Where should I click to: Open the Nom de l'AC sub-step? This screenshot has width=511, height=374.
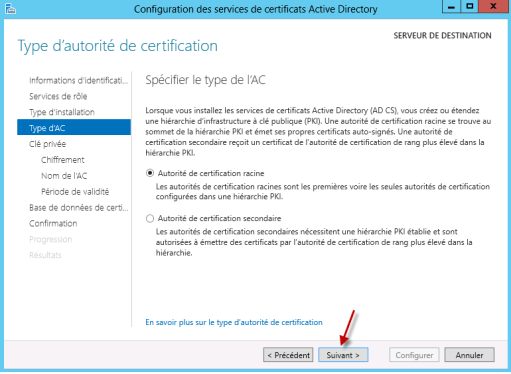[64, 176]
